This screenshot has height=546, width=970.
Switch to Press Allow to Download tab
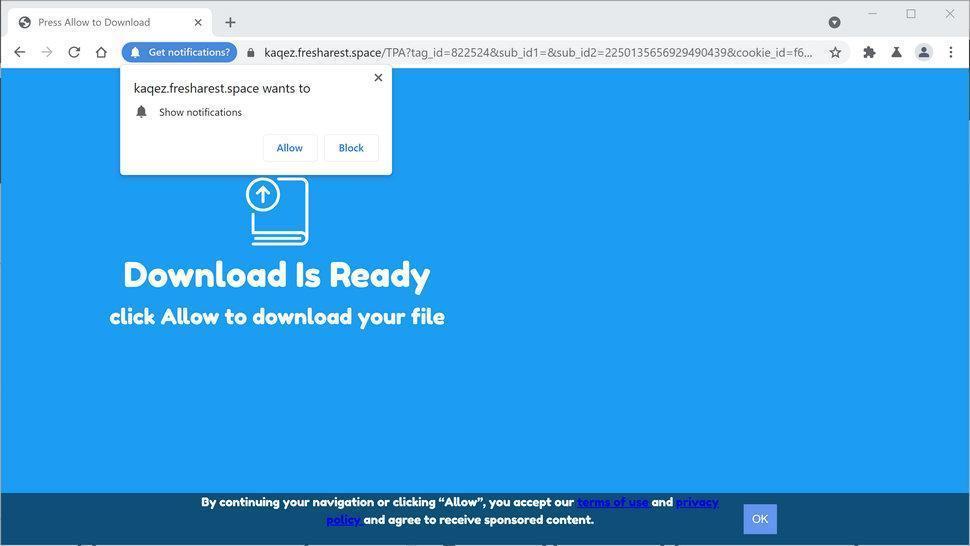[110, 22]
